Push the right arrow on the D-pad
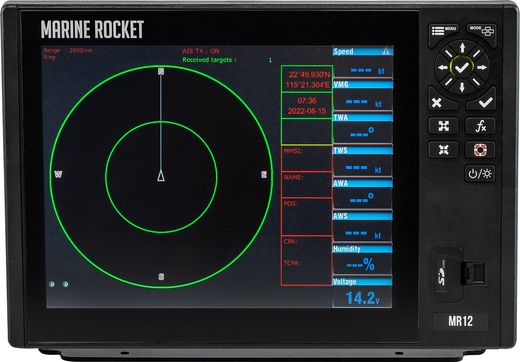This screenshot has height=362, width=520. coord(482,68)
